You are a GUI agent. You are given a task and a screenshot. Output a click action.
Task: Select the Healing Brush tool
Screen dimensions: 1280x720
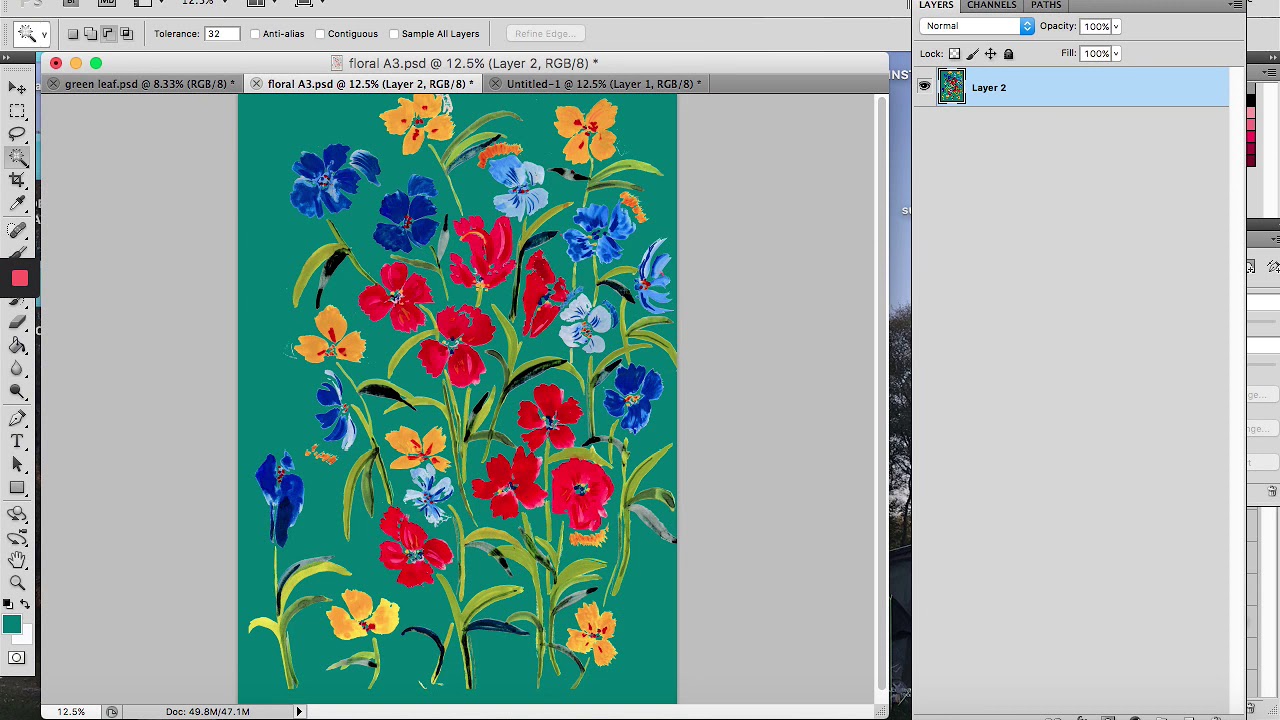pos(17,230)
